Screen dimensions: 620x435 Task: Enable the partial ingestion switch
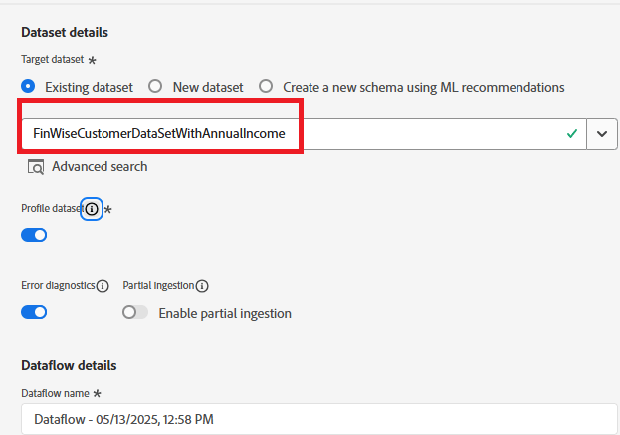pos(135,312)
